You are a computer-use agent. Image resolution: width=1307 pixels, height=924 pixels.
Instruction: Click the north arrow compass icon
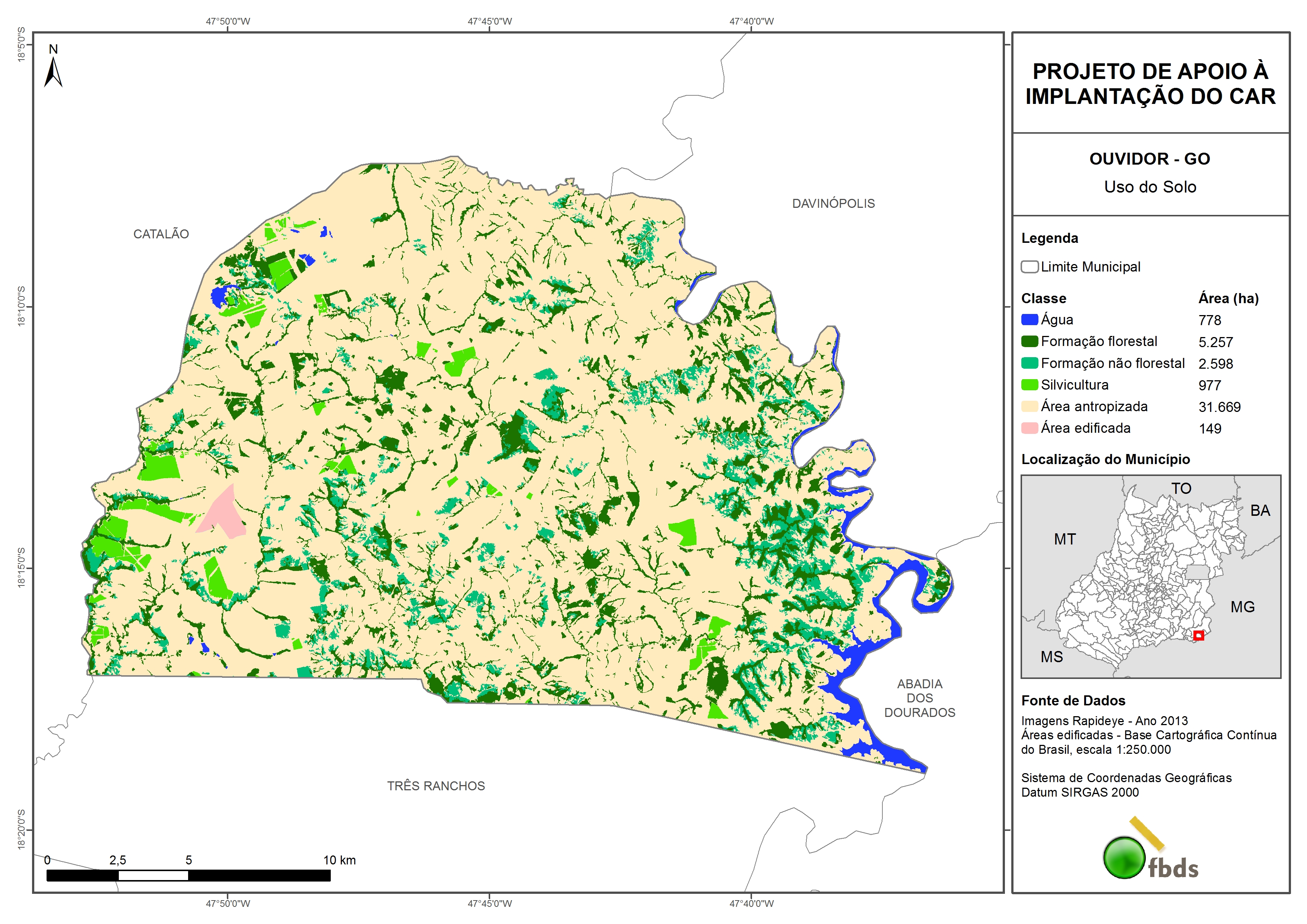(53, 72)
